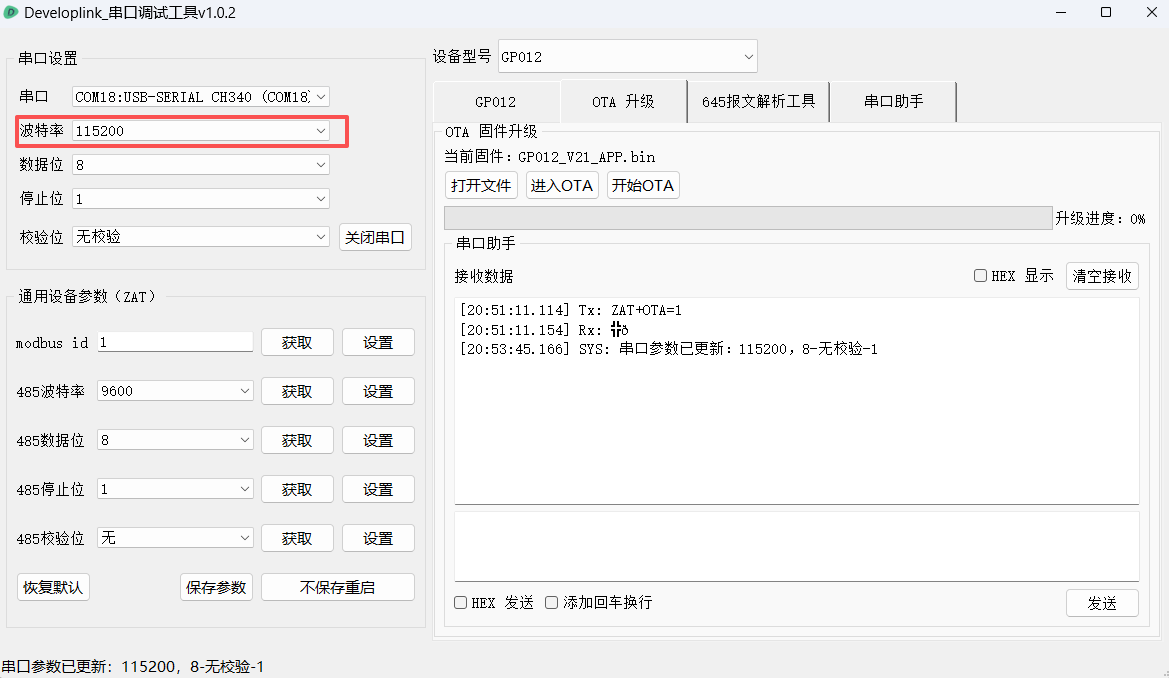
Task: Open the 串口 COM18 port dropdown
Action: tap(201, 97)
